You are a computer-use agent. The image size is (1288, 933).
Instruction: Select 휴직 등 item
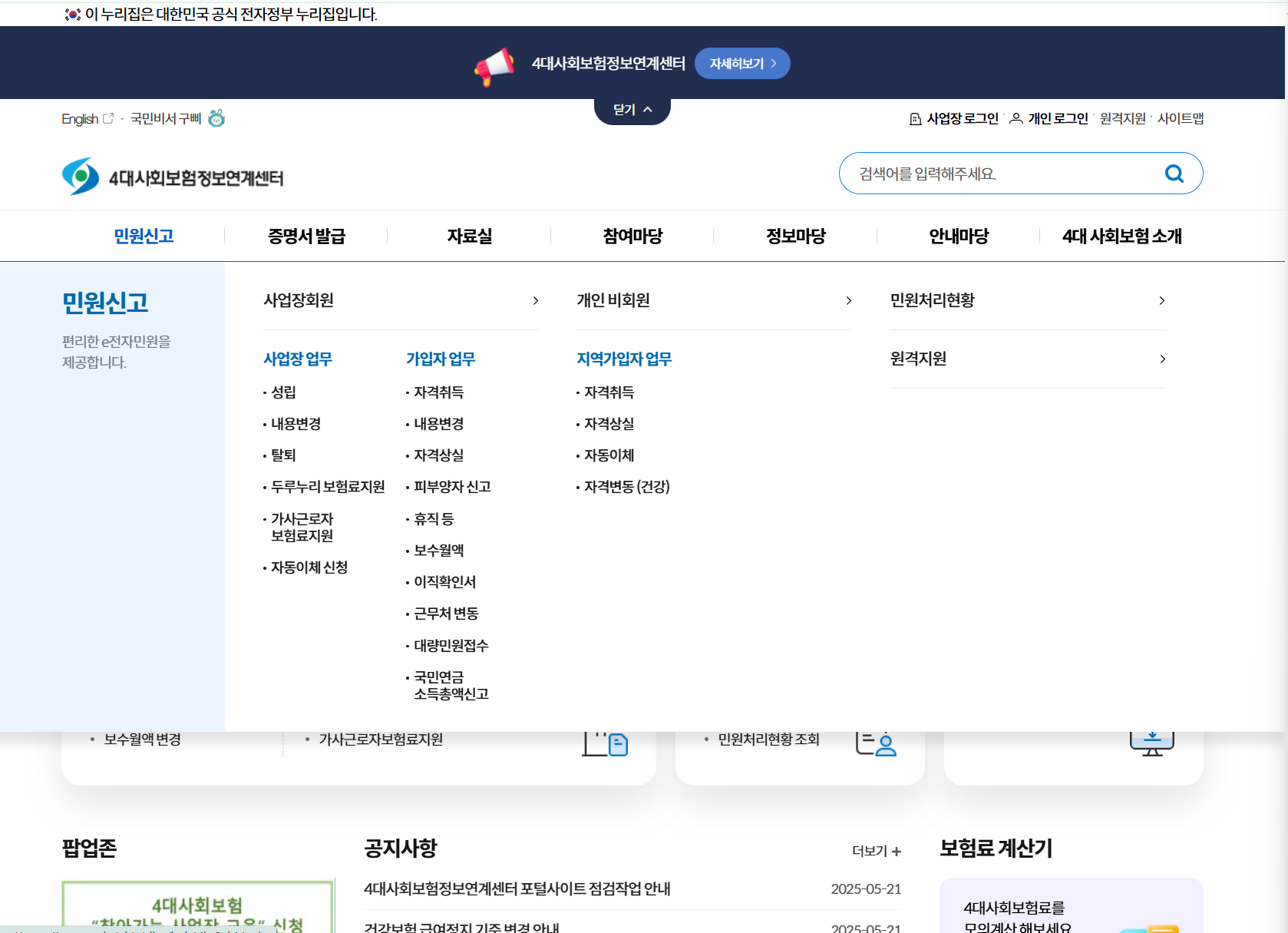point(434,519)
